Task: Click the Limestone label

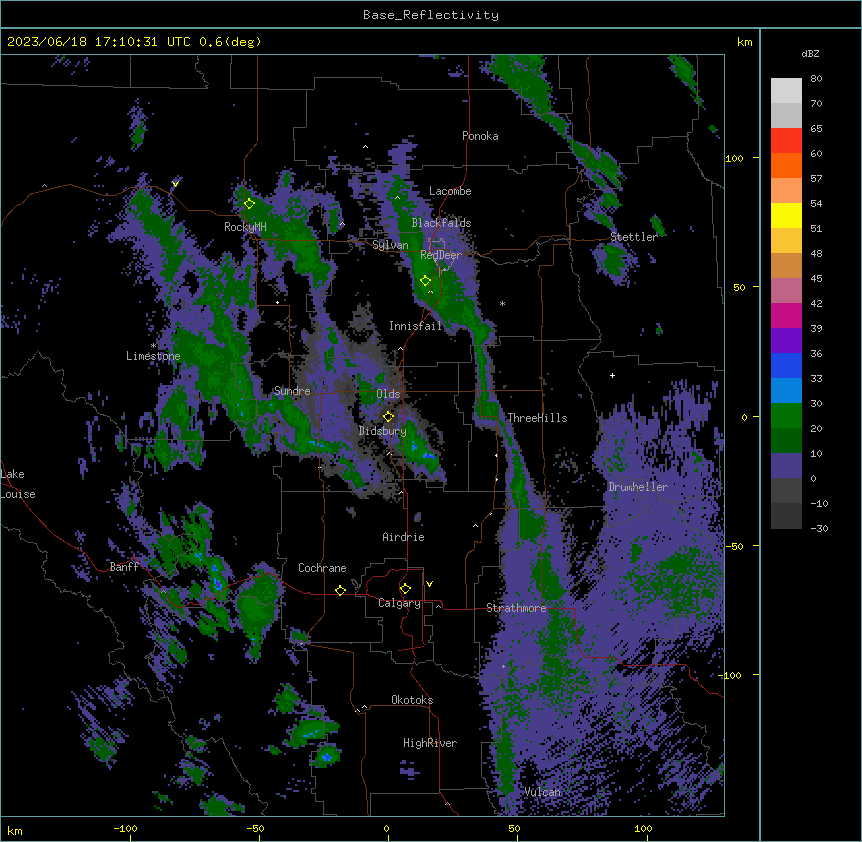Action: pos(153,356)
